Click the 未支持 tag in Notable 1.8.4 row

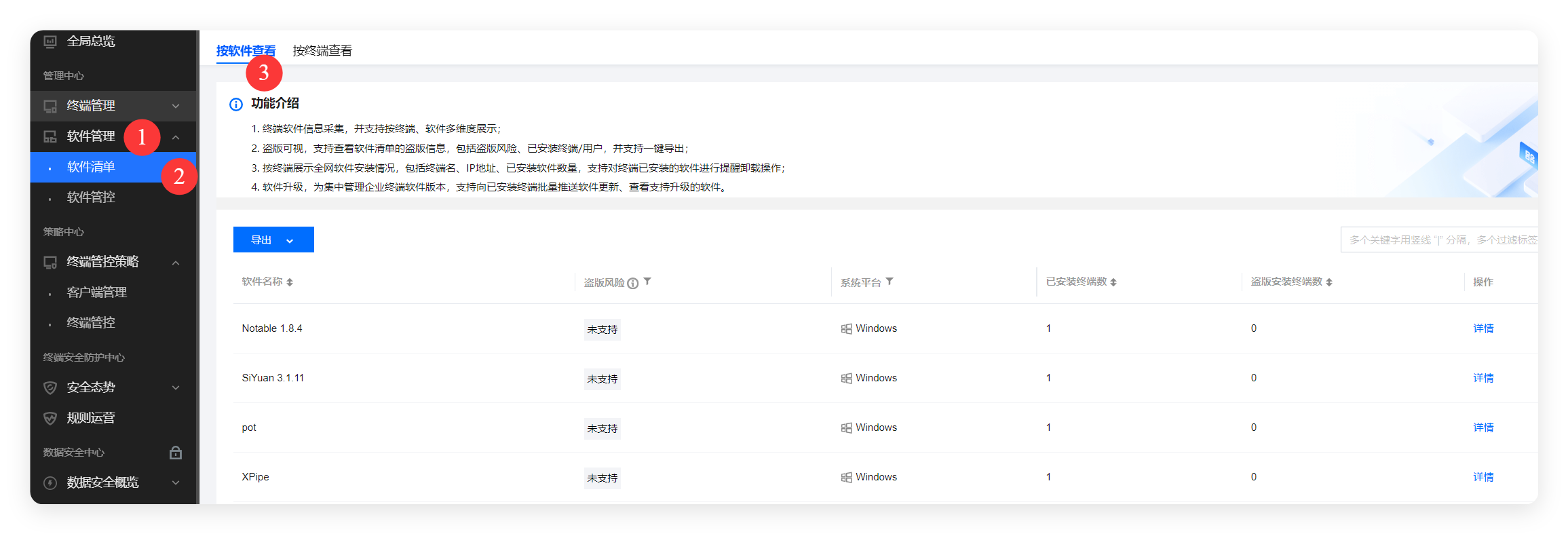coord(603,330)
